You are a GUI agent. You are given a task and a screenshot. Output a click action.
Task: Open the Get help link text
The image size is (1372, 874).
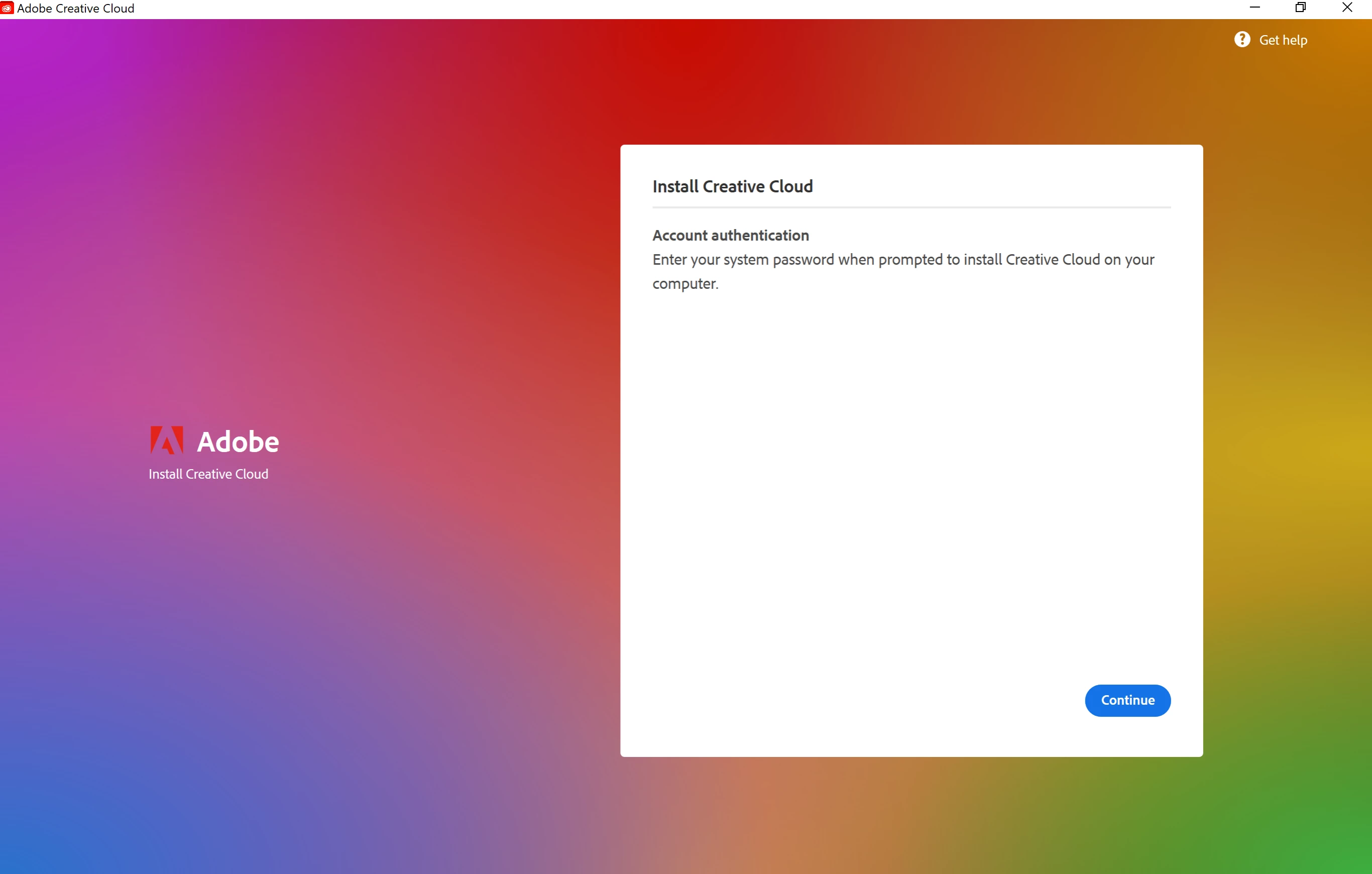pyautogui.click(x=1283, y=40)
